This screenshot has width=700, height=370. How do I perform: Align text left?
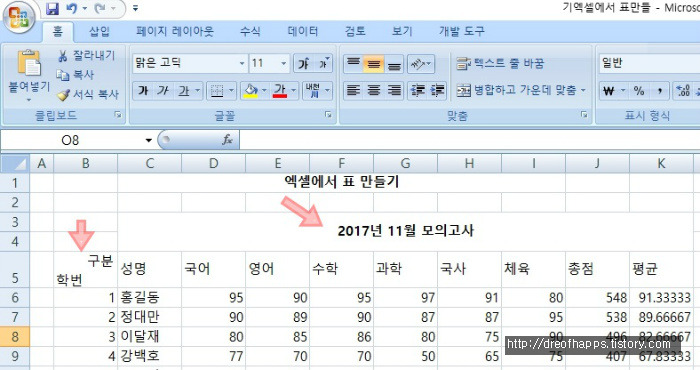click(x=353, y=91)
